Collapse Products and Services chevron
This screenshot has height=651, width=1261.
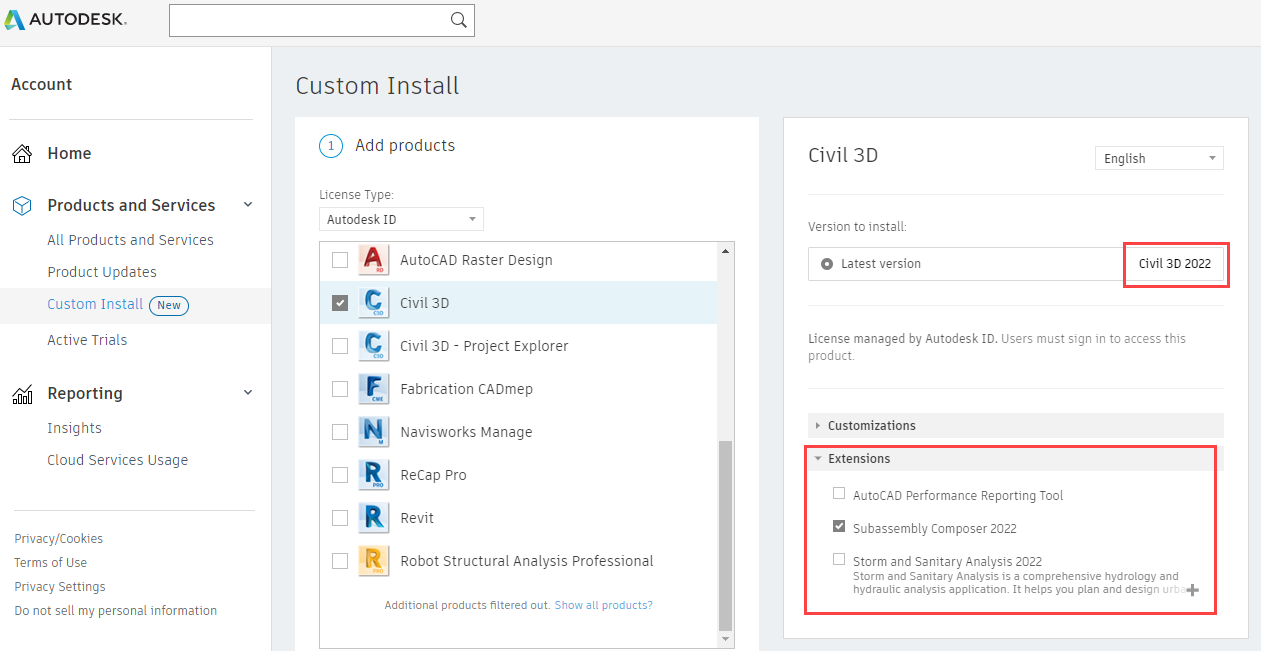(248, 205)
